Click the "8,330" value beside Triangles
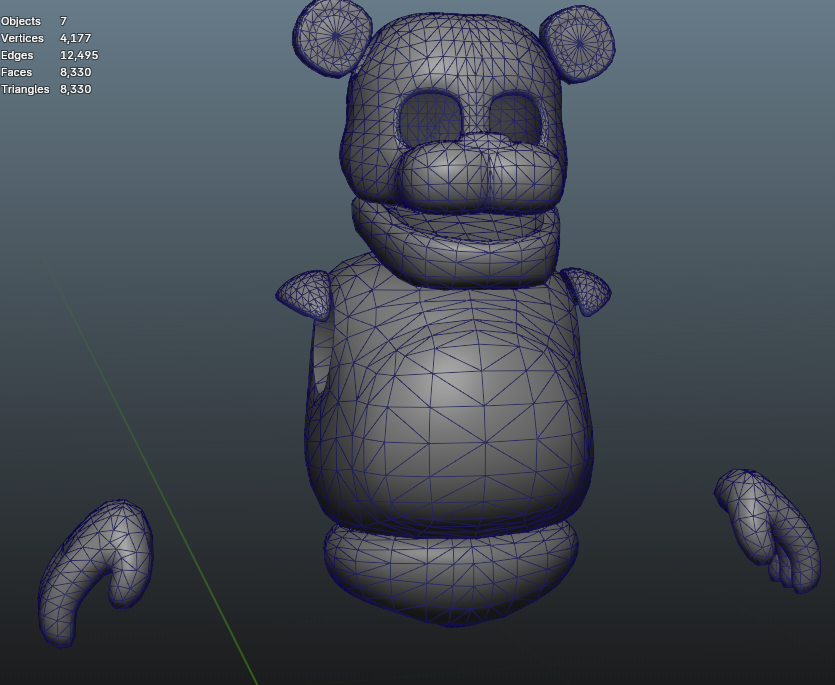This screenshot has width=835, height=685. click(x=76, y=89)
